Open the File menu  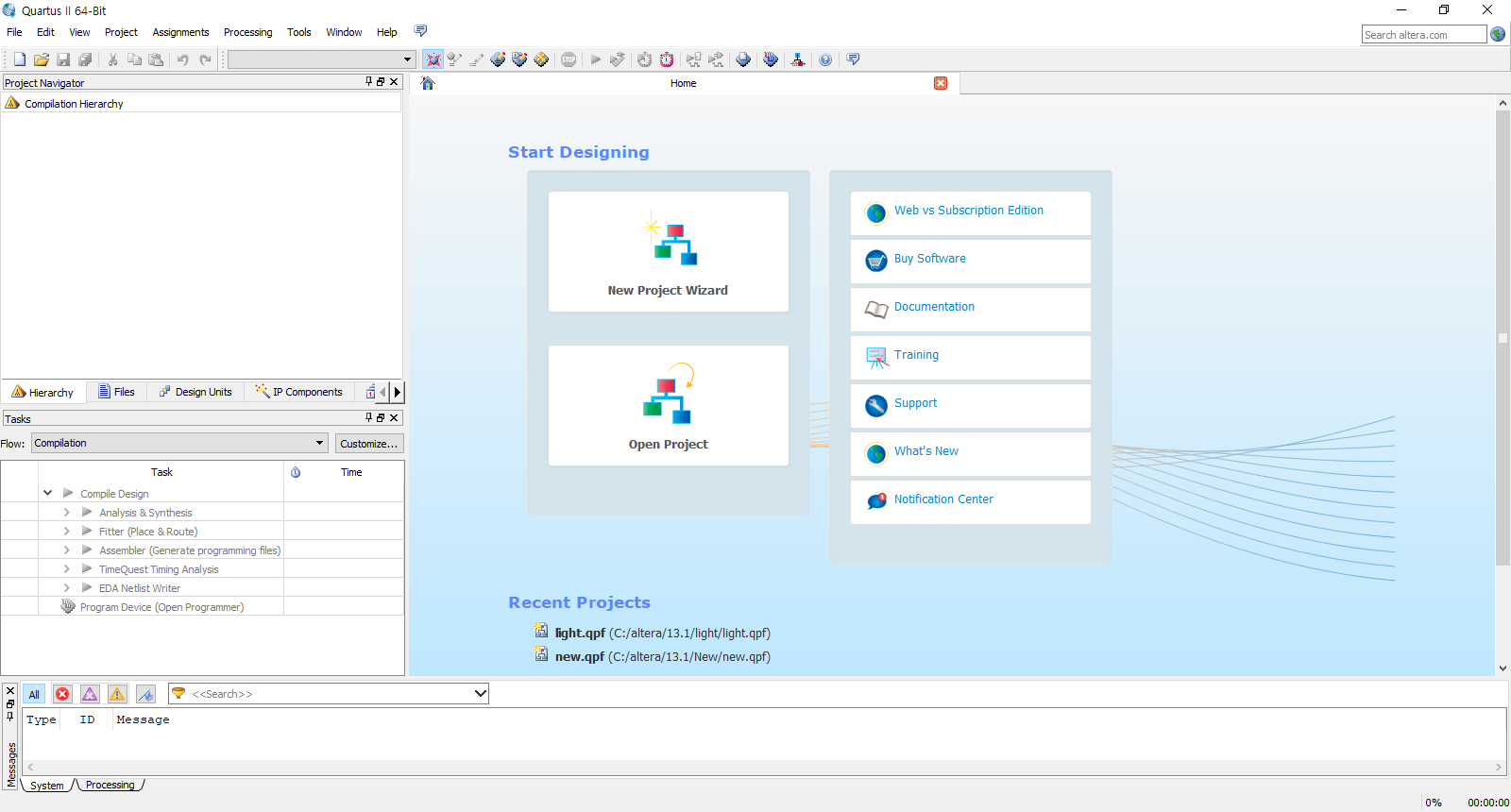(14, 32)
